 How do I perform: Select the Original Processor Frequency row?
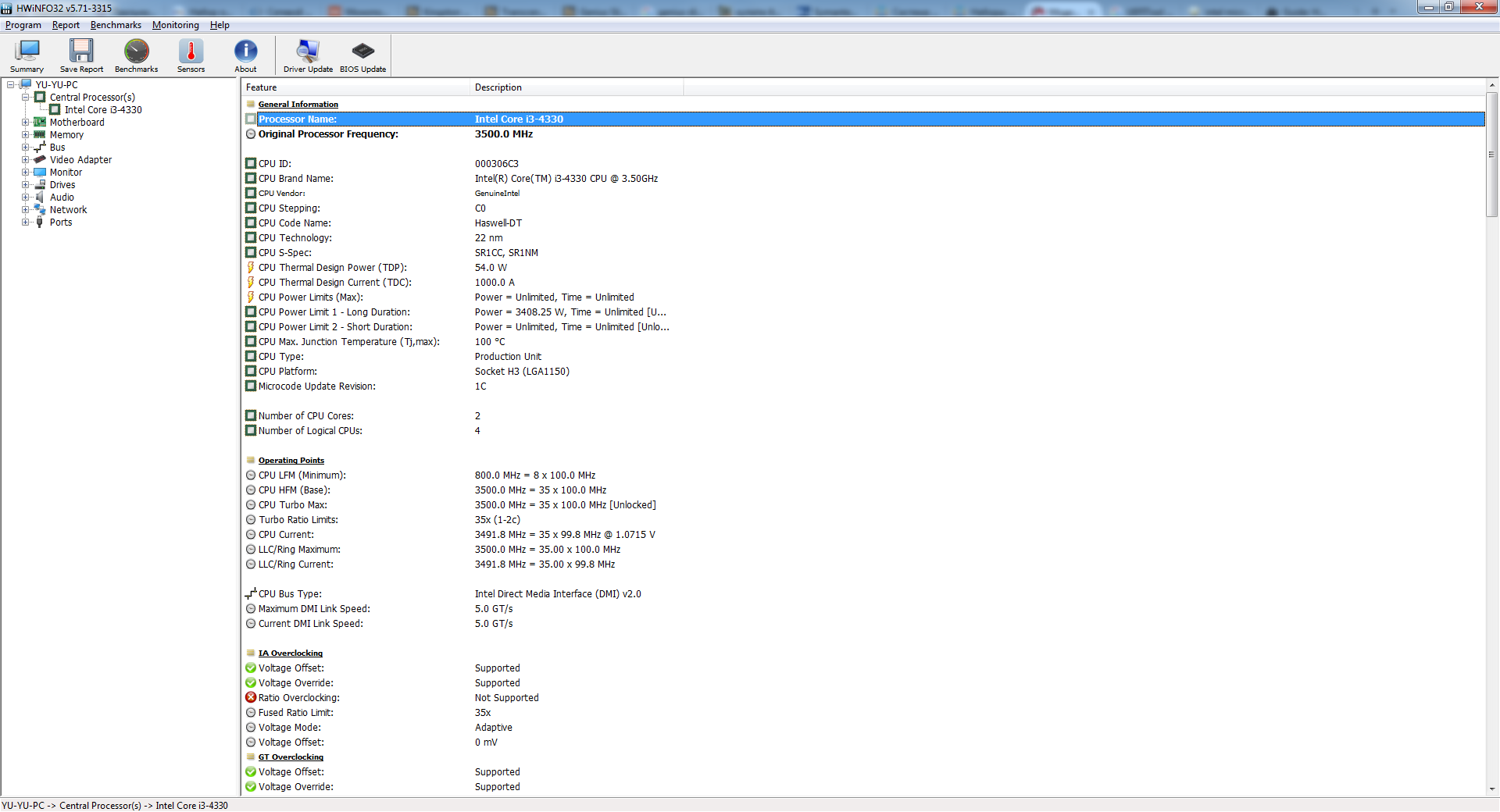tap(863, 134)
